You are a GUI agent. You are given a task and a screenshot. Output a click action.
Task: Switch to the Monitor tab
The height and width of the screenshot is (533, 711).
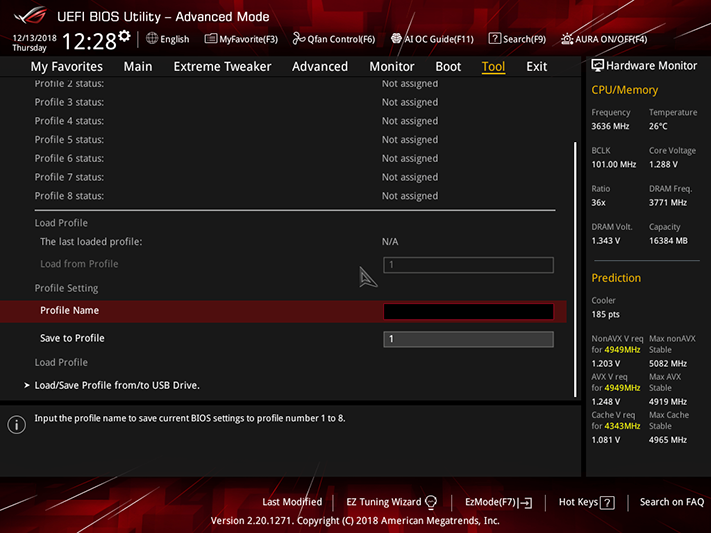click(392, 67)
